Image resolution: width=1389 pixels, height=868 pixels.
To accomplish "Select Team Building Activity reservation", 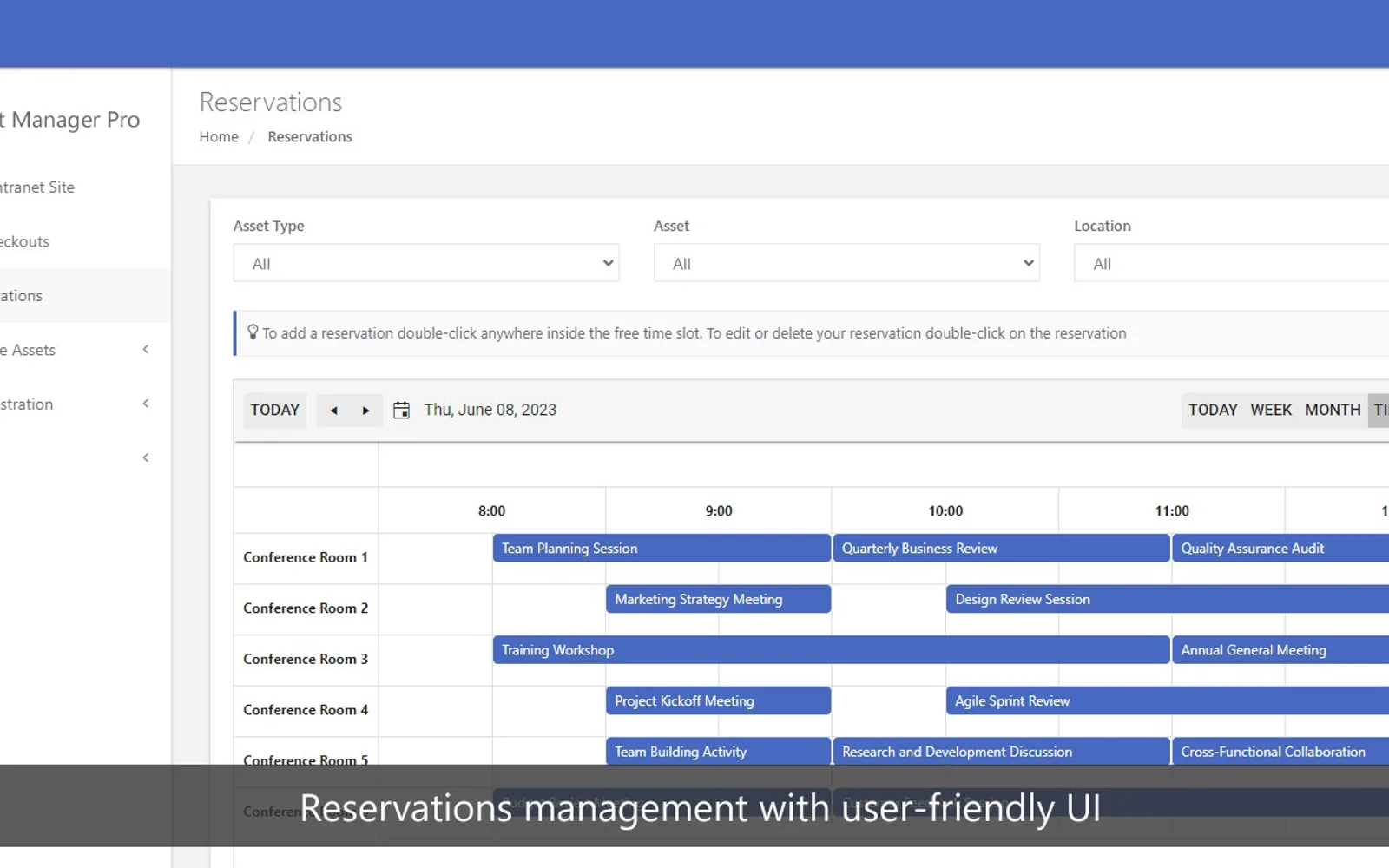I will click(718, 751).
